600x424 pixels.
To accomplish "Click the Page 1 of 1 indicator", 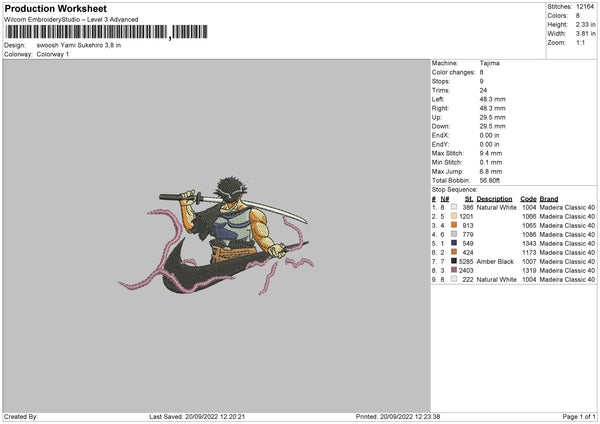I will (579, 416).
